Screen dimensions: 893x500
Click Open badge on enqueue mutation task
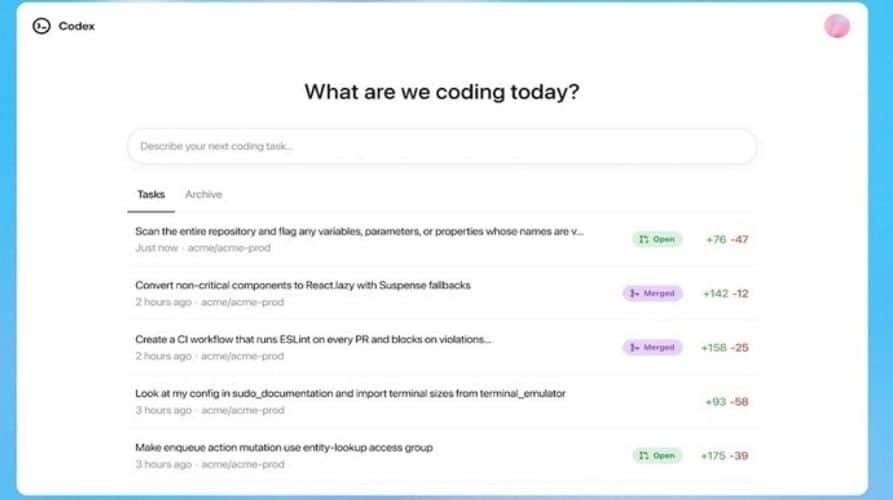pyautogui.click(x=657, y=455)
